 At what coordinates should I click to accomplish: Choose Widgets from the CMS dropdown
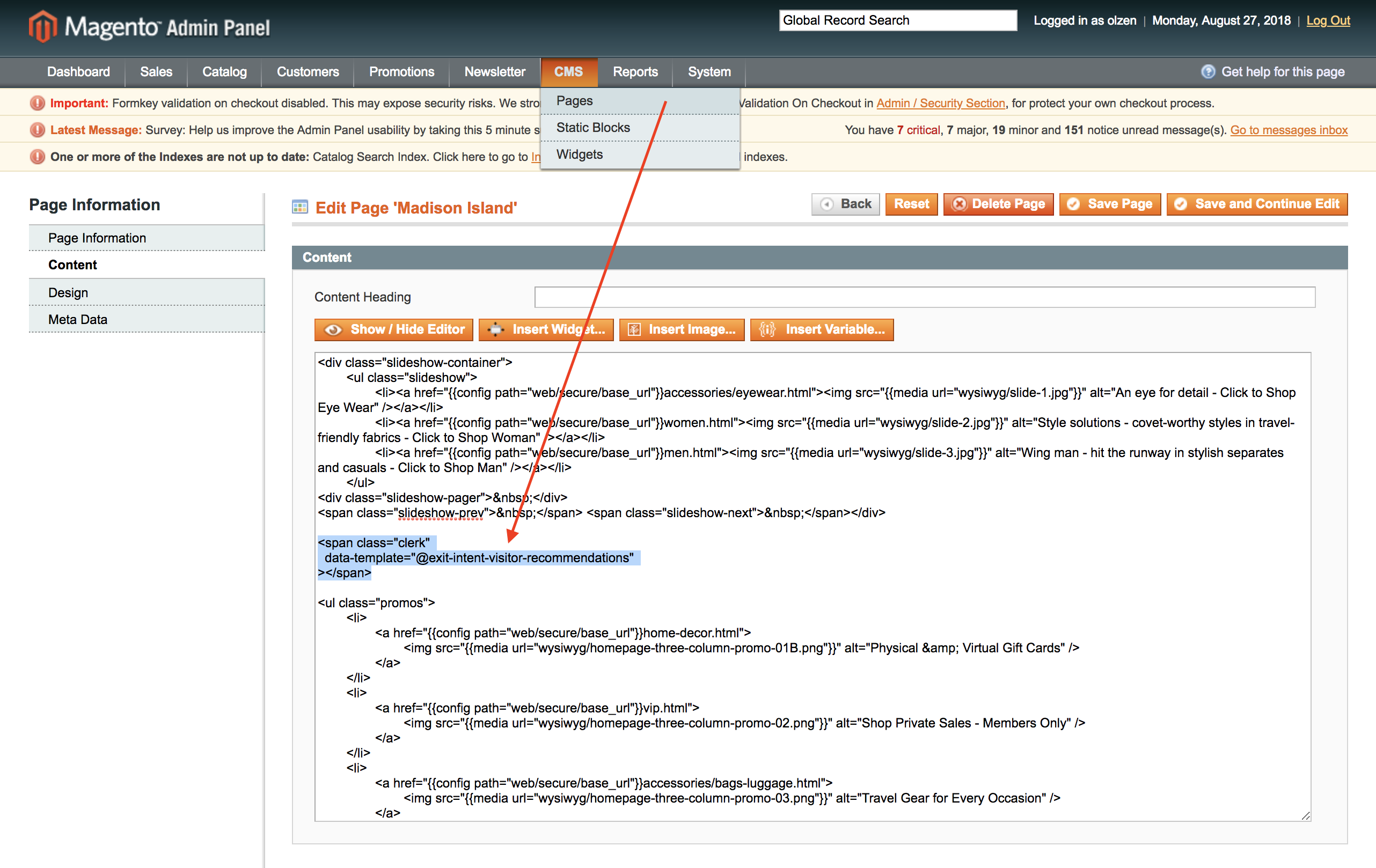pyautogui.click(x=580, y=155)
